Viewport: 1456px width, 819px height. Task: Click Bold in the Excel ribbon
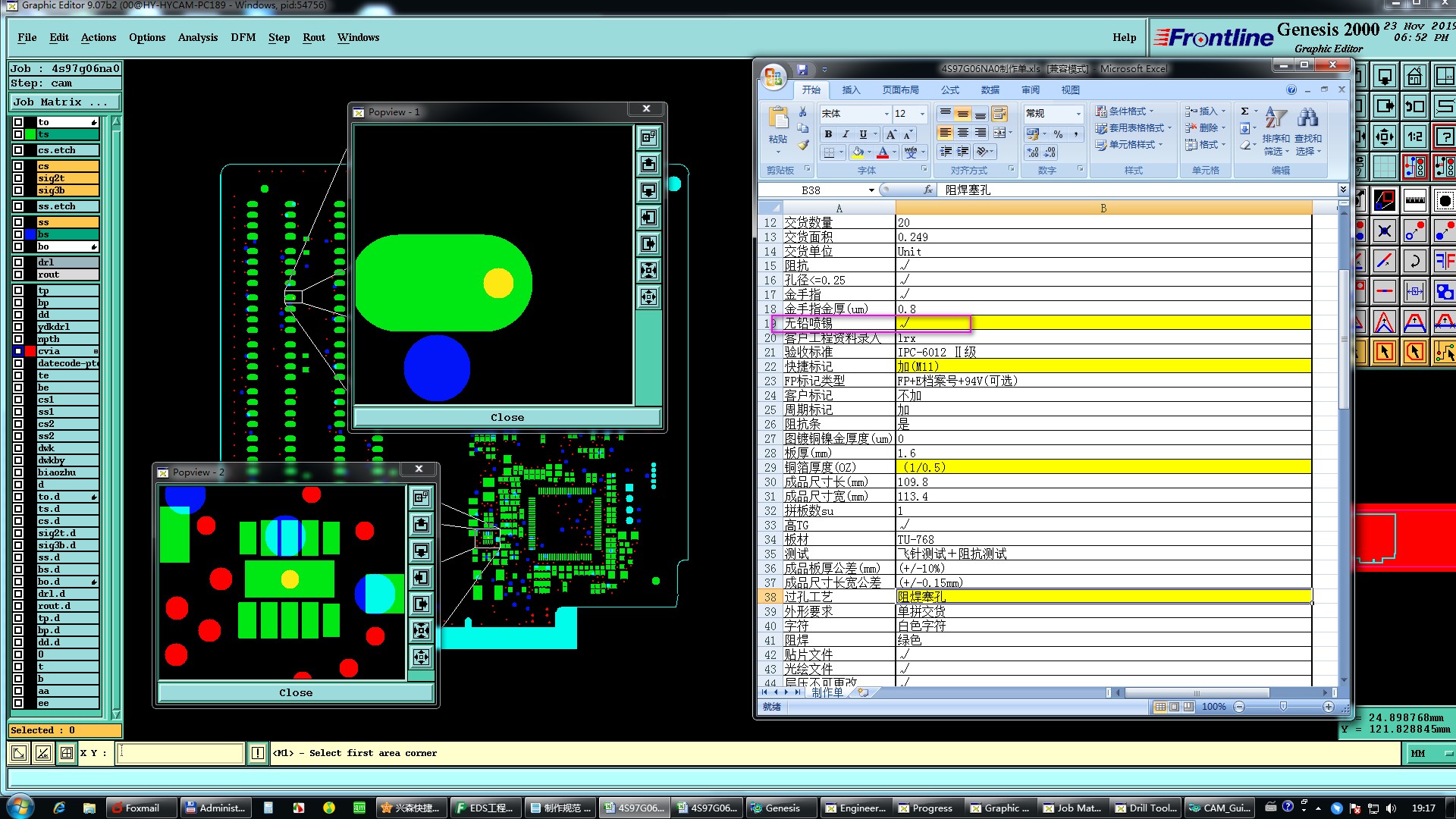tap(828, 134)
